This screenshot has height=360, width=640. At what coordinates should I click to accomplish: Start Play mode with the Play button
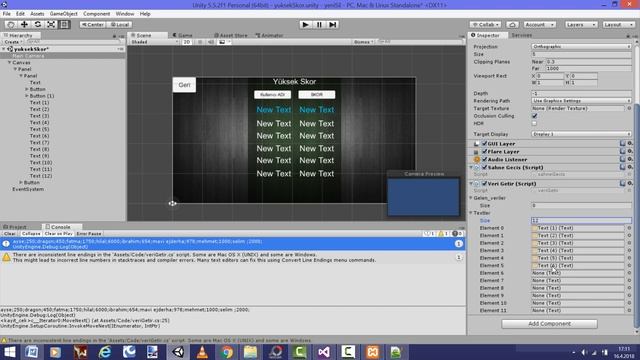pos(305,24)
